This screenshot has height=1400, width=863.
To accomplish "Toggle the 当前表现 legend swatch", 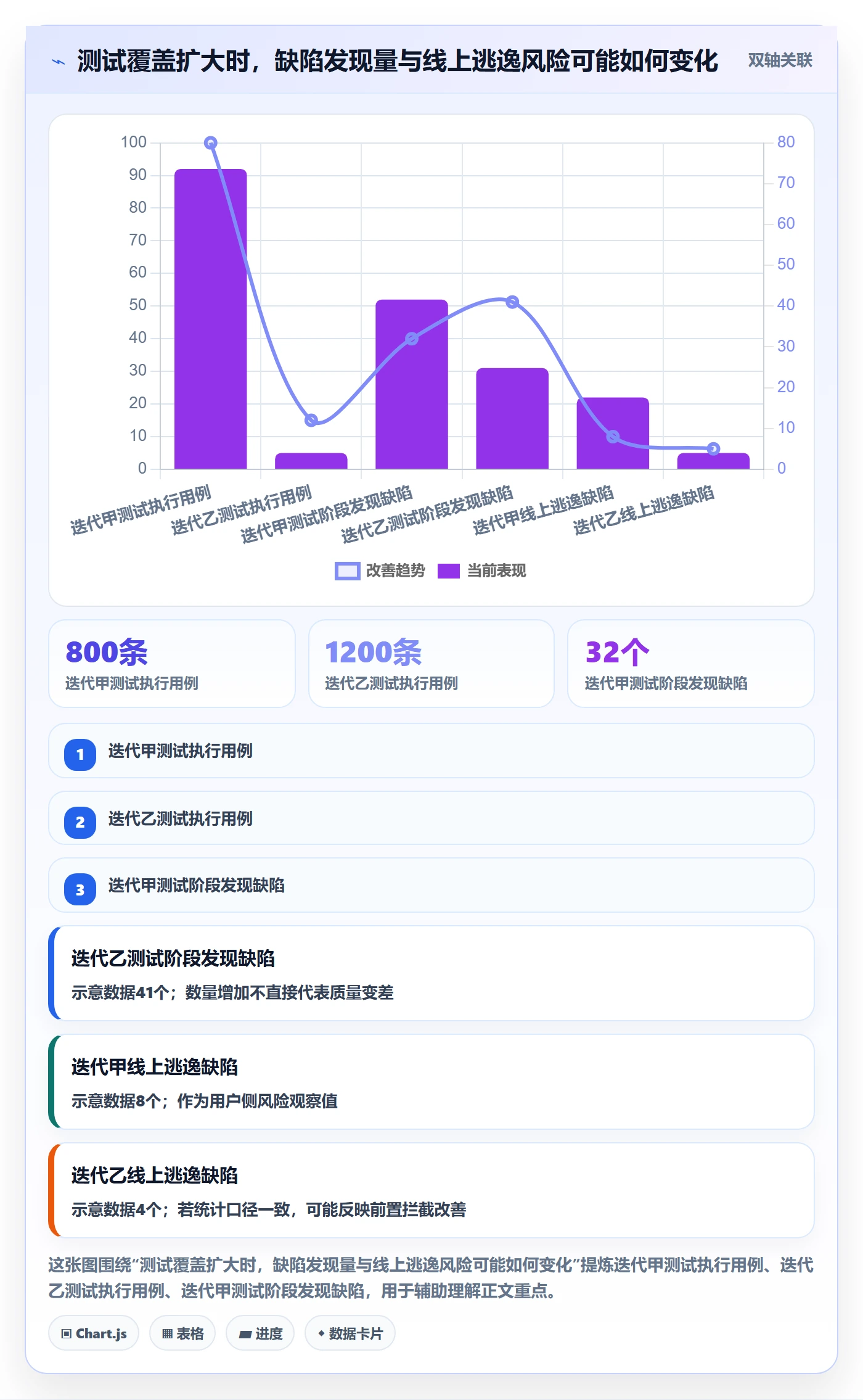I will [449, 571].
